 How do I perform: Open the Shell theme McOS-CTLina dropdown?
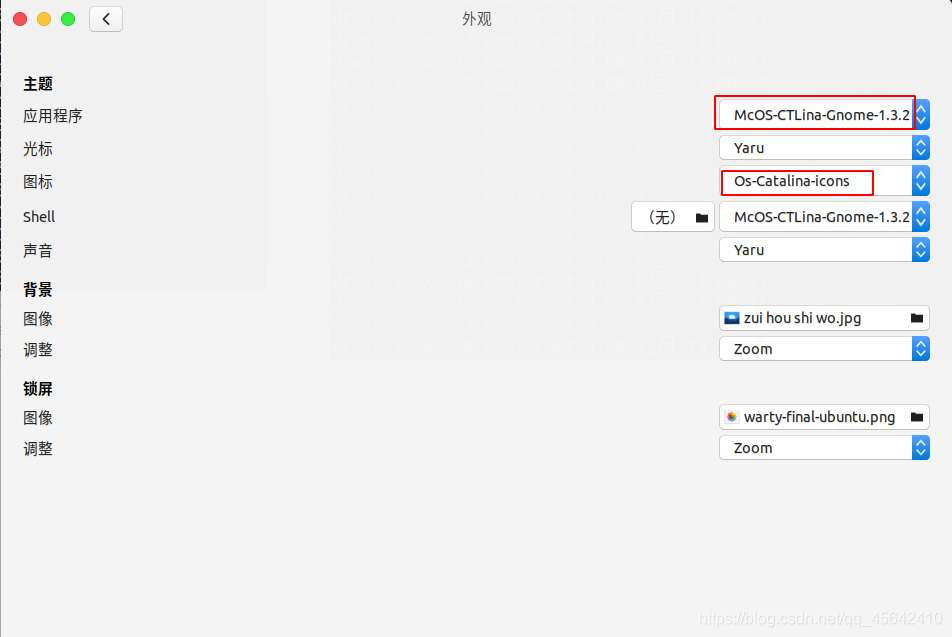point(824,217)
